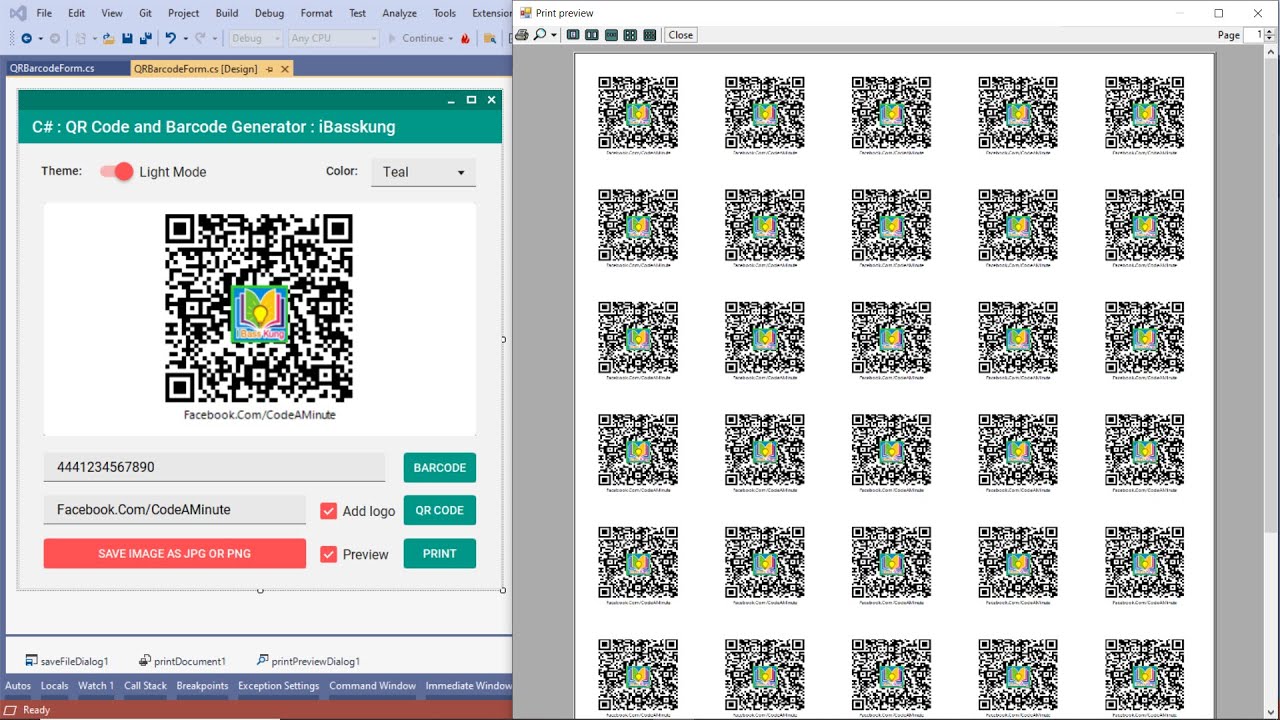
Task: Click SAVE IMAGE AS JPG OR PNG button
Action: pyautogui.click(x=175, y=553)
